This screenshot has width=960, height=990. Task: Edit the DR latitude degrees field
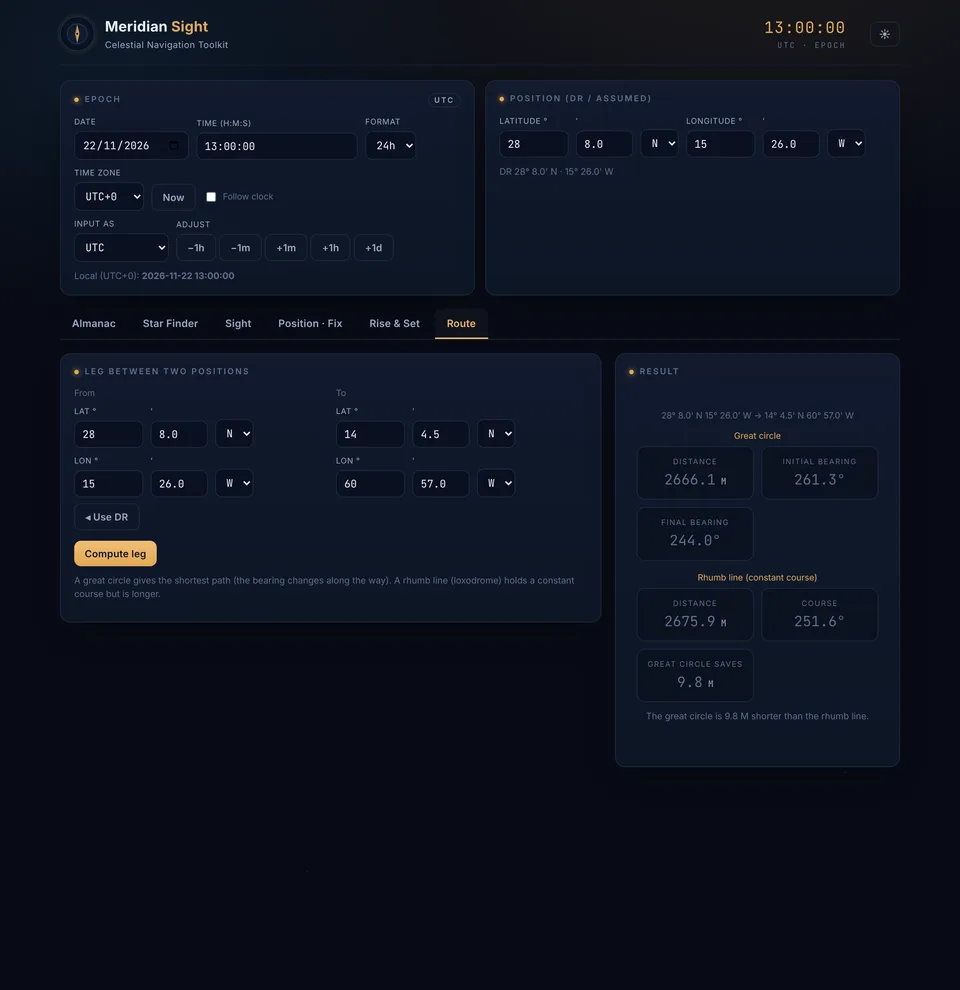point(534,144)
